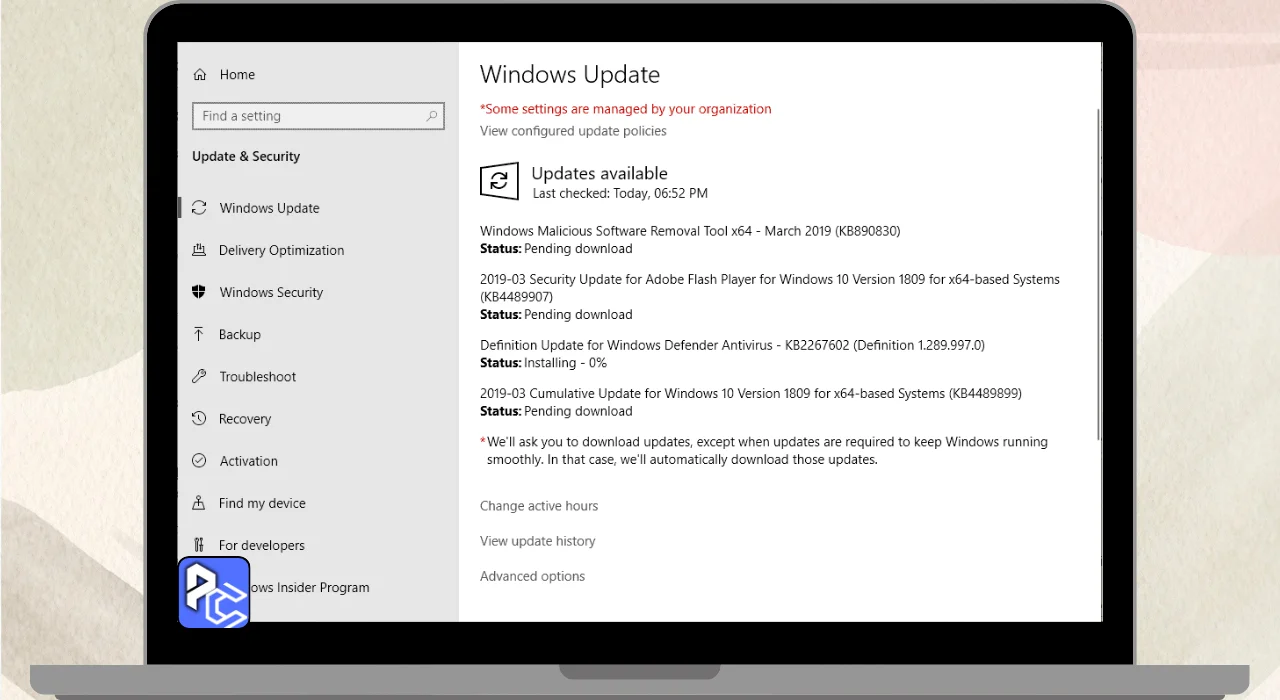The image size is (1280, 700).
Task: Click 'Status: Installing - 0%' text
Action: (543, 363)
